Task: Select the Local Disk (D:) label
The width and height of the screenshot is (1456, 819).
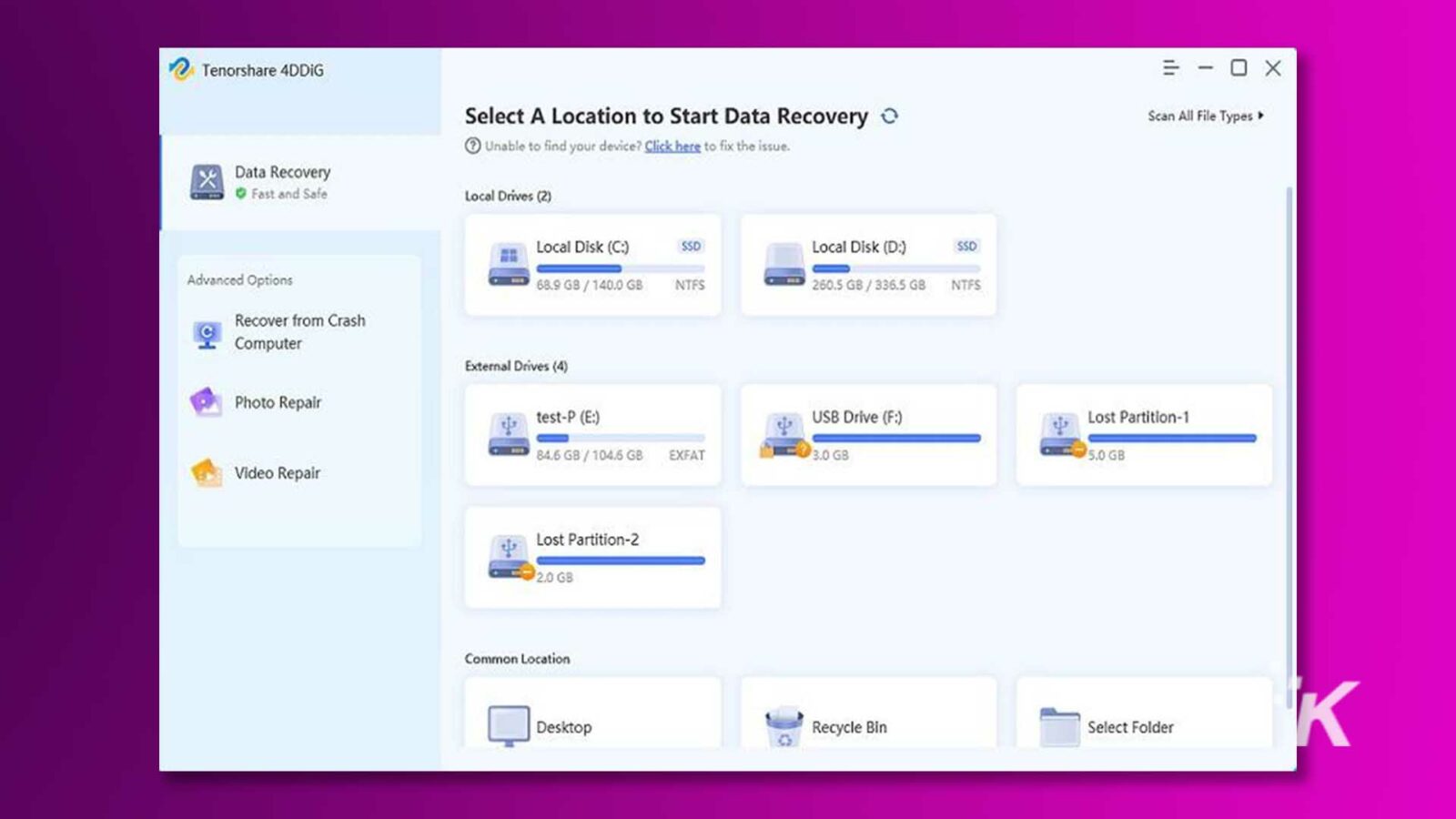Action: point(859,247)
